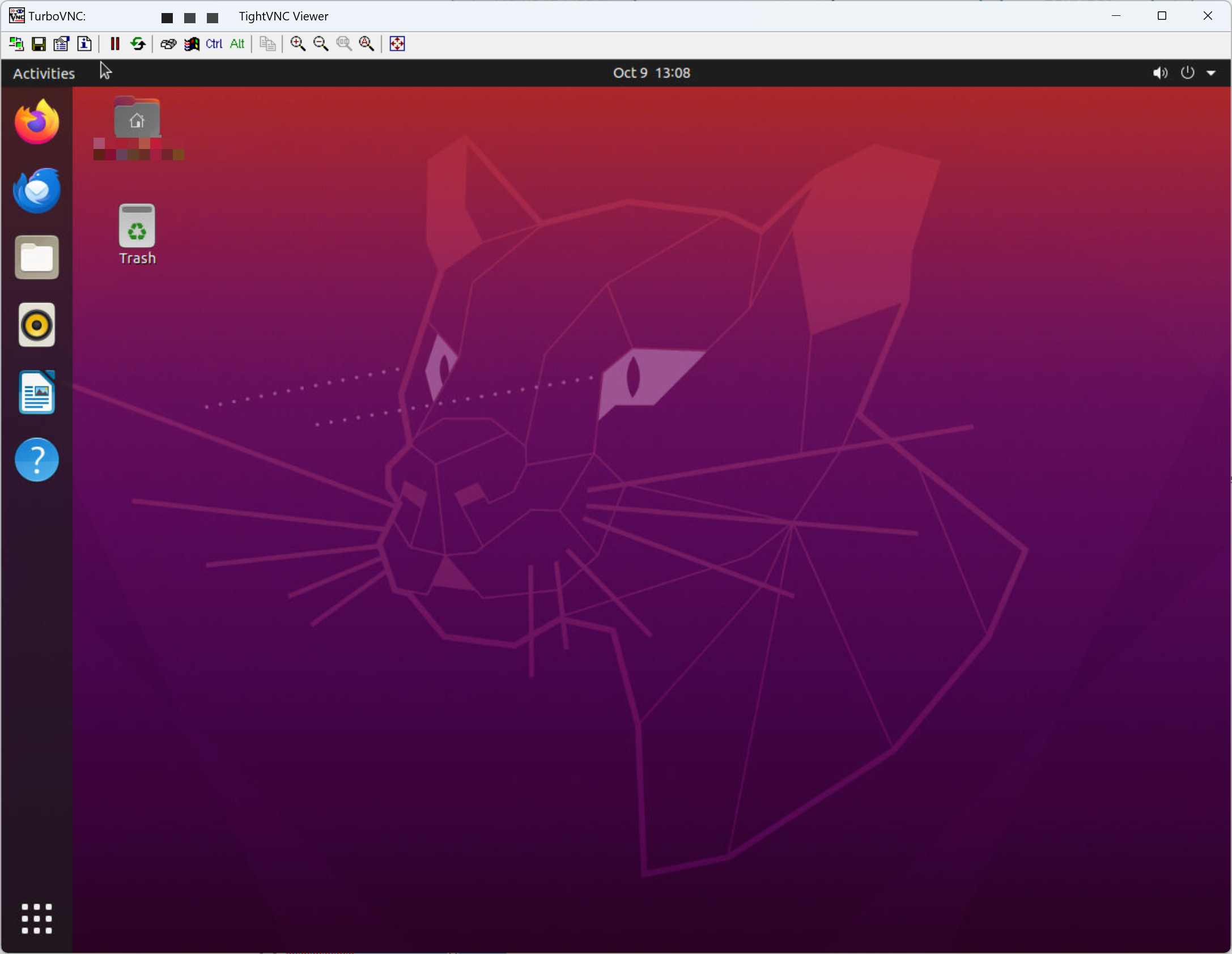Viewport: 1232px width, 954px height.
Task: Launch Rhythmbox from the dock
Action: [37, 325]
